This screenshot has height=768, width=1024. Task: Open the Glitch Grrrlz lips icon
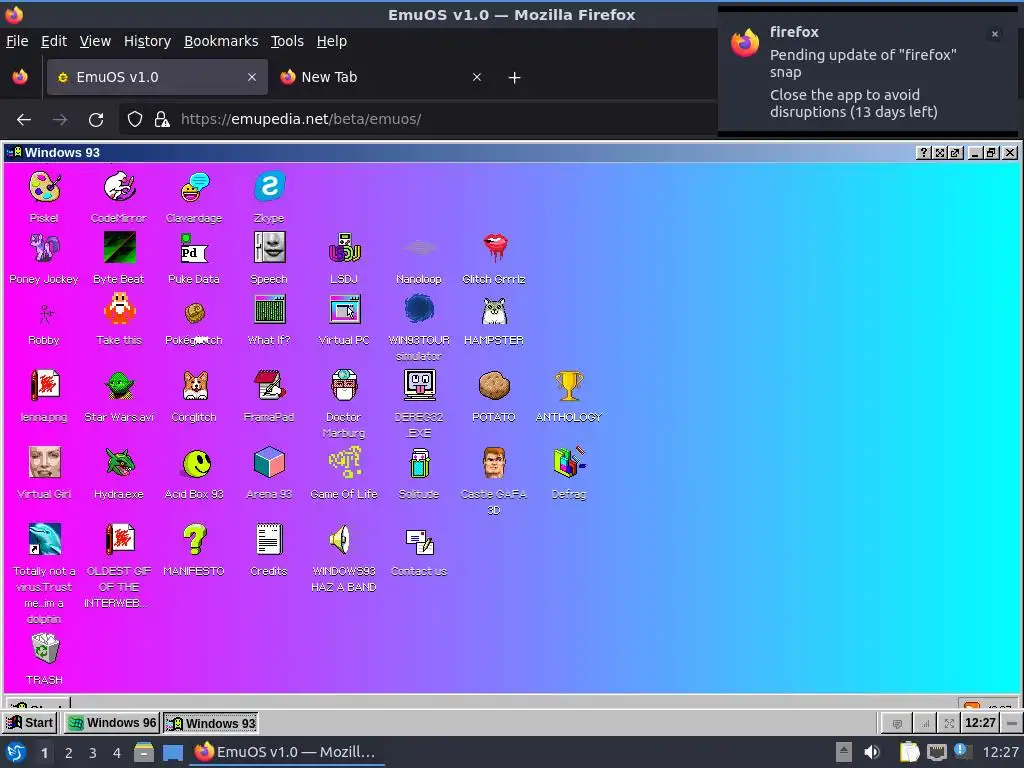pyautogui.click(x=494, y=249)
